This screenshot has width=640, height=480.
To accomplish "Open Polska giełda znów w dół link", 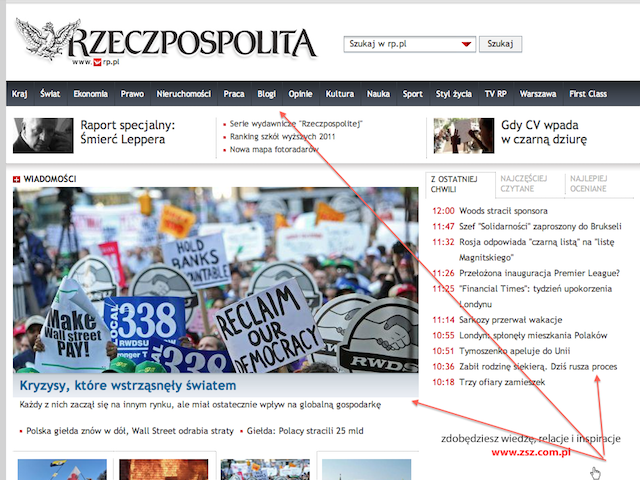I will tap(130, 431).
